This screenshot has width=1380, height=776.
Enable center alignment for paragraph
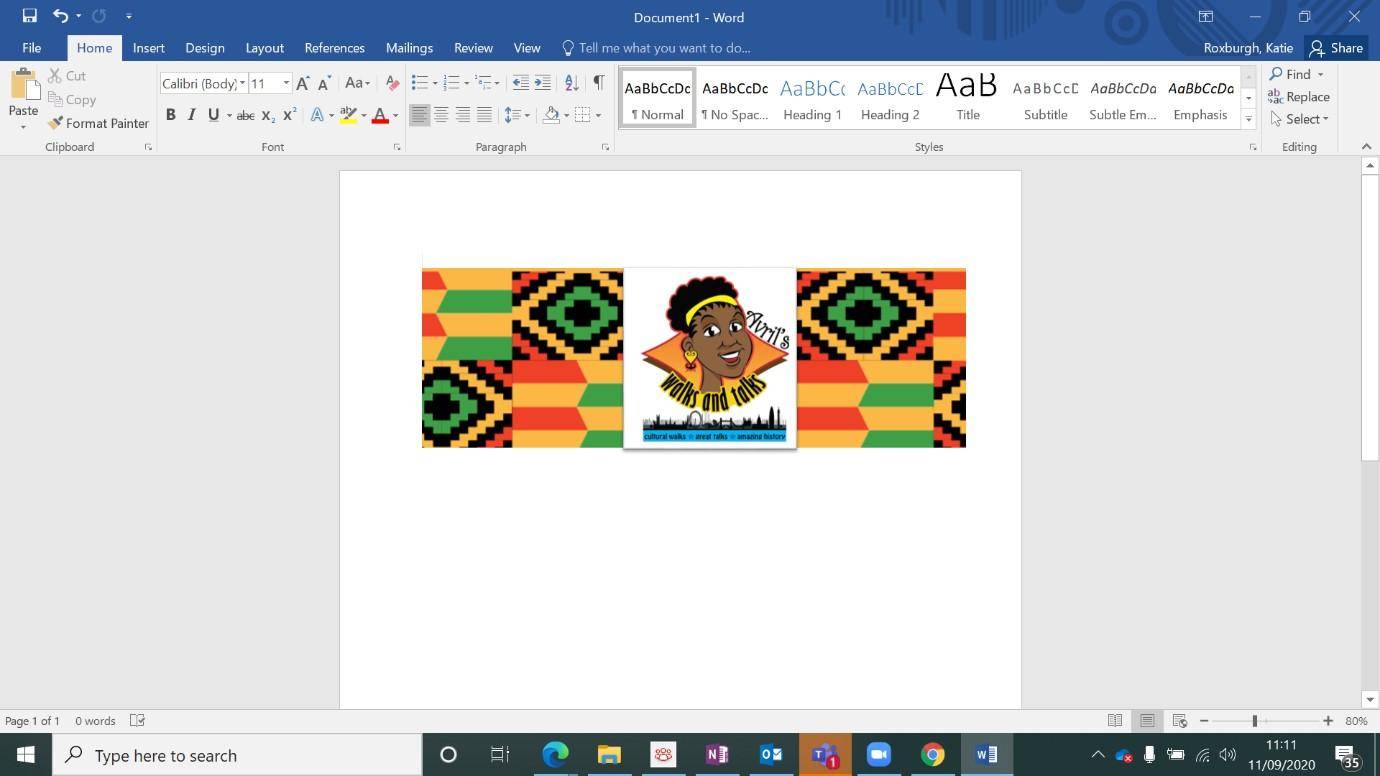pos(441,115)
